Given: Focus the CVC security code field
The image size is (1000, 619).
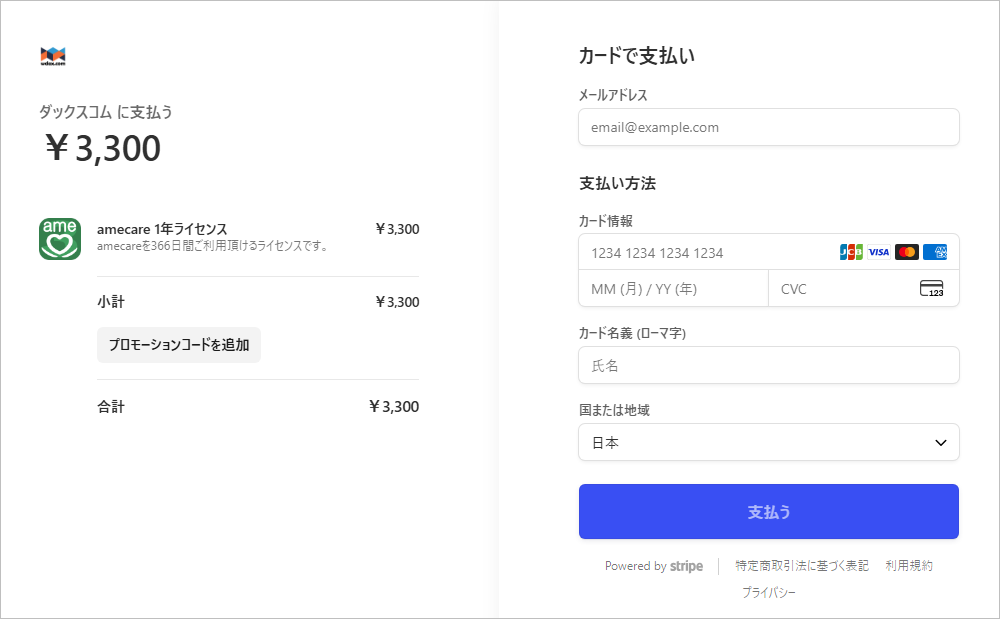Looking at the screenshot, I should click(x=840, y=289).
